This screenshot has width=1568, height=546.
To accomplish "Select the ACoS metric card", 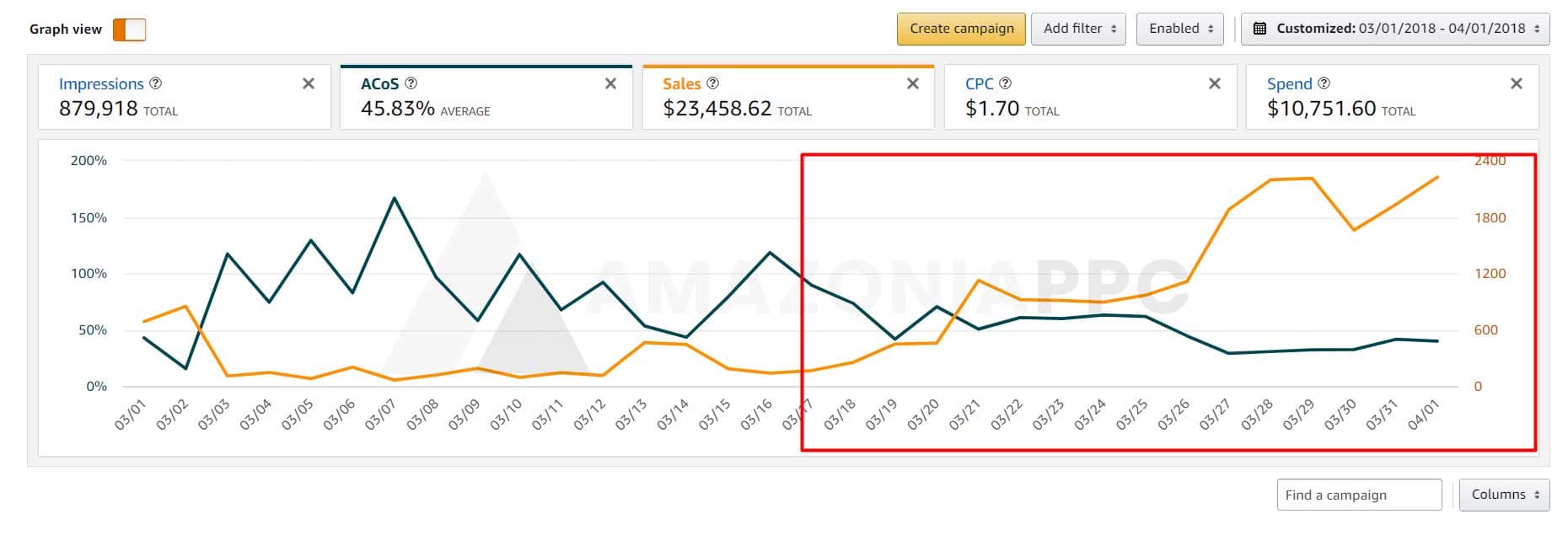I will pyautogui.click(x=486, y=97).
